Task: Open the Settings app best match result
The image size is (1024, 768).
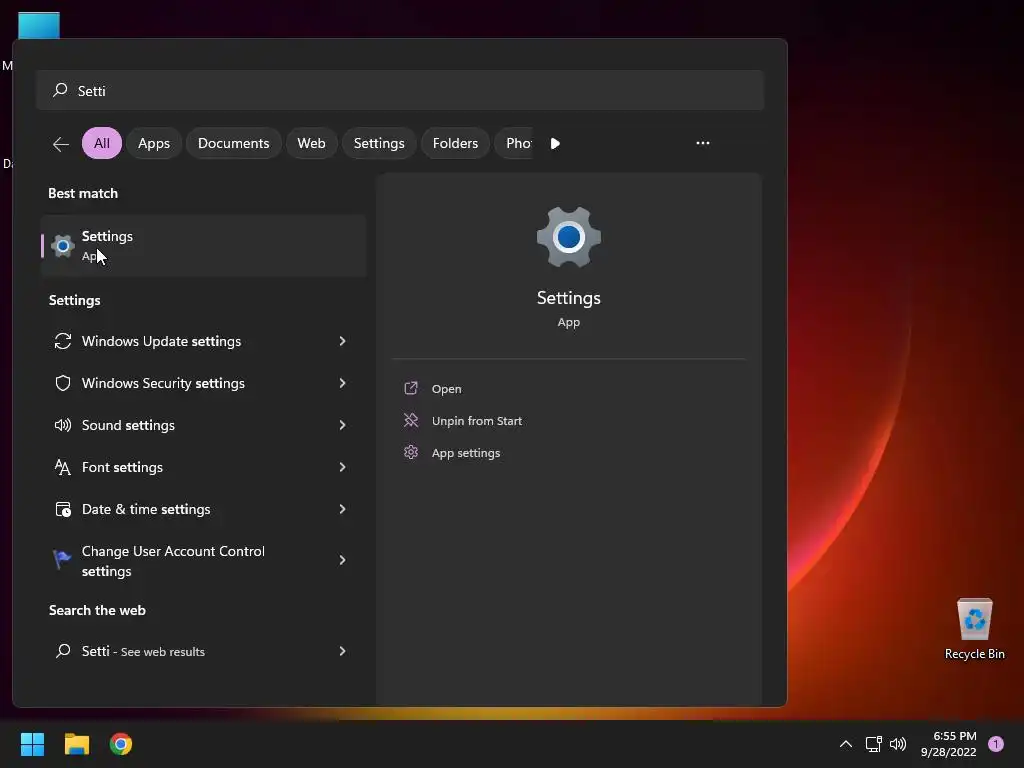Action: [203, 246]
